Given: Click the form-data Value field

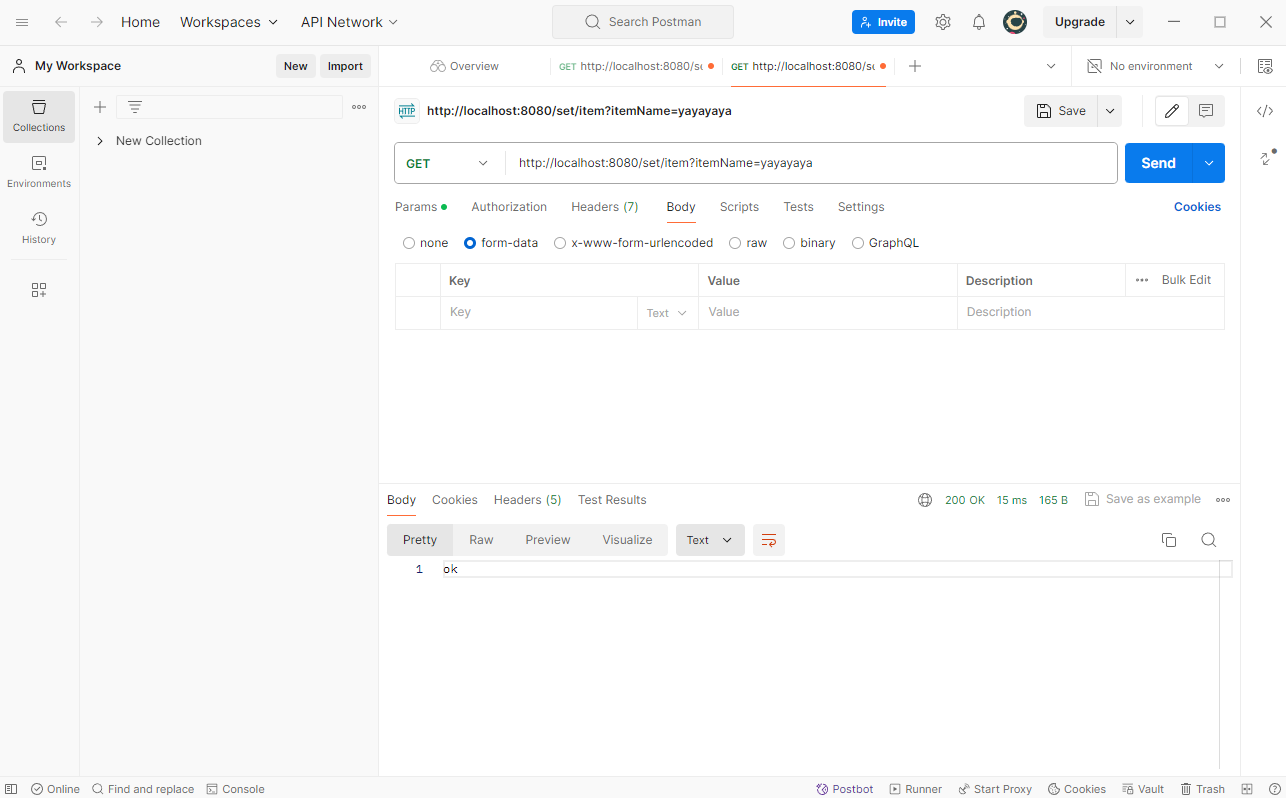Looking at the screenshot, I should [828, 313].
